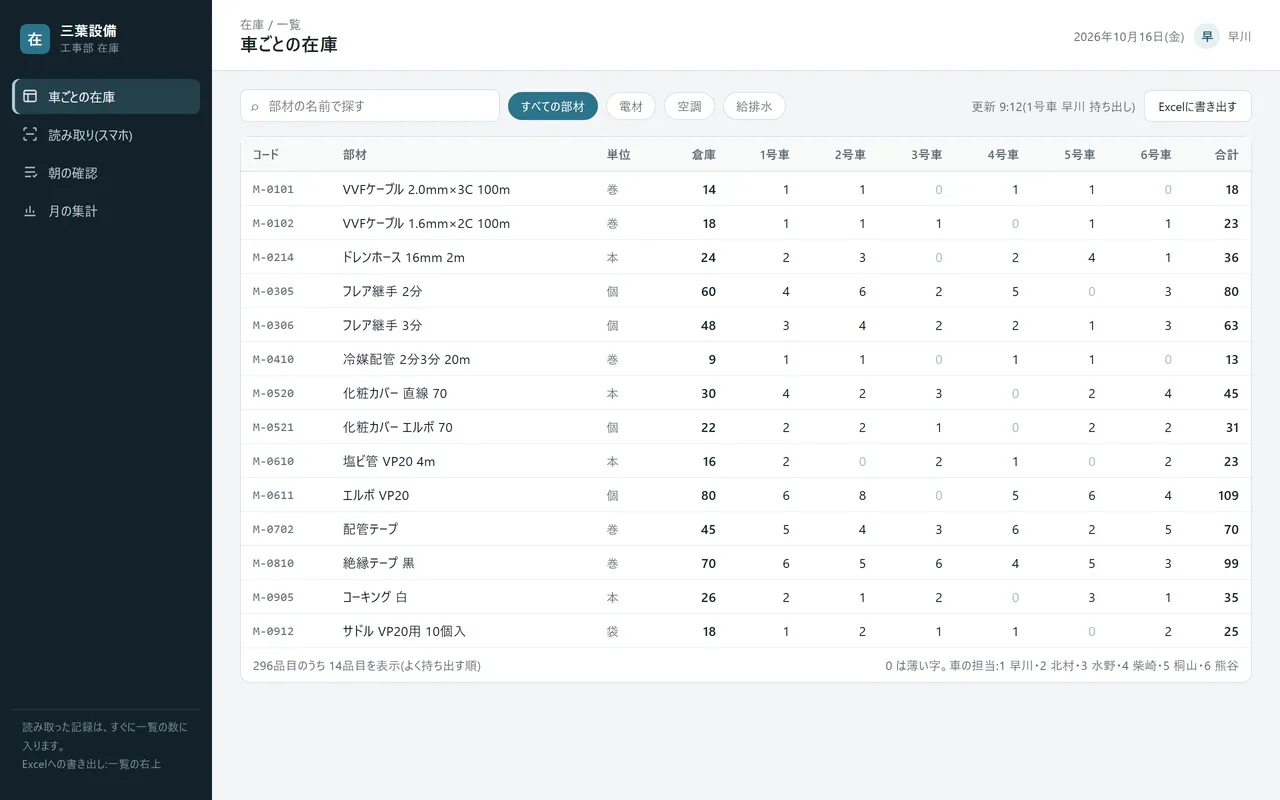Click the 6号車 column header
1280x800 pixels.
point(1156,155)
